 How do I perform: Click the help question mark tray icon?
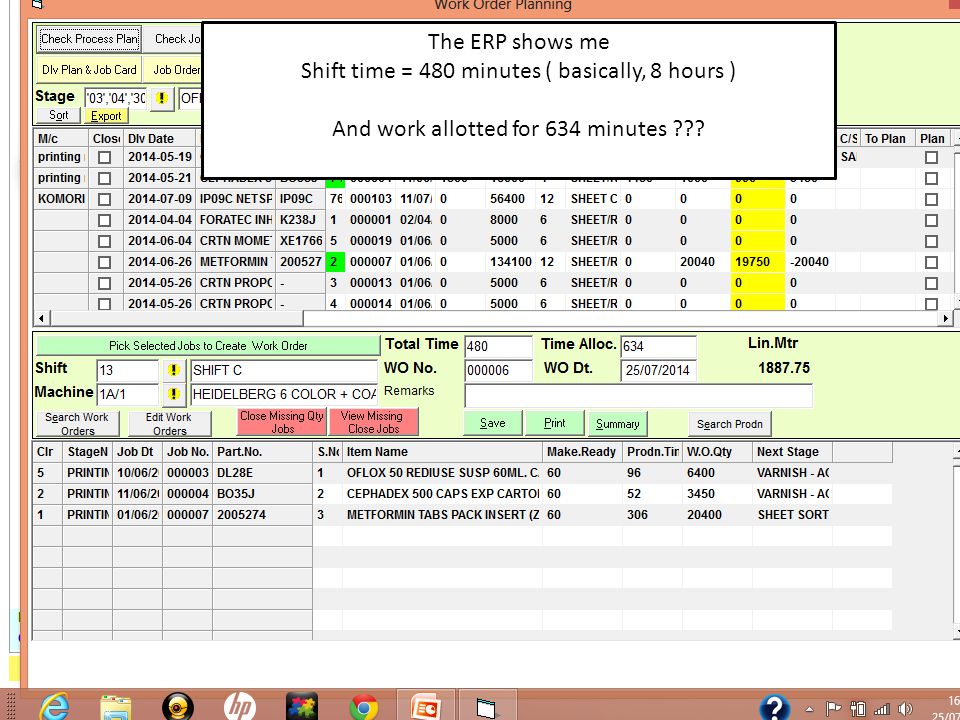[x=774, y=708]
